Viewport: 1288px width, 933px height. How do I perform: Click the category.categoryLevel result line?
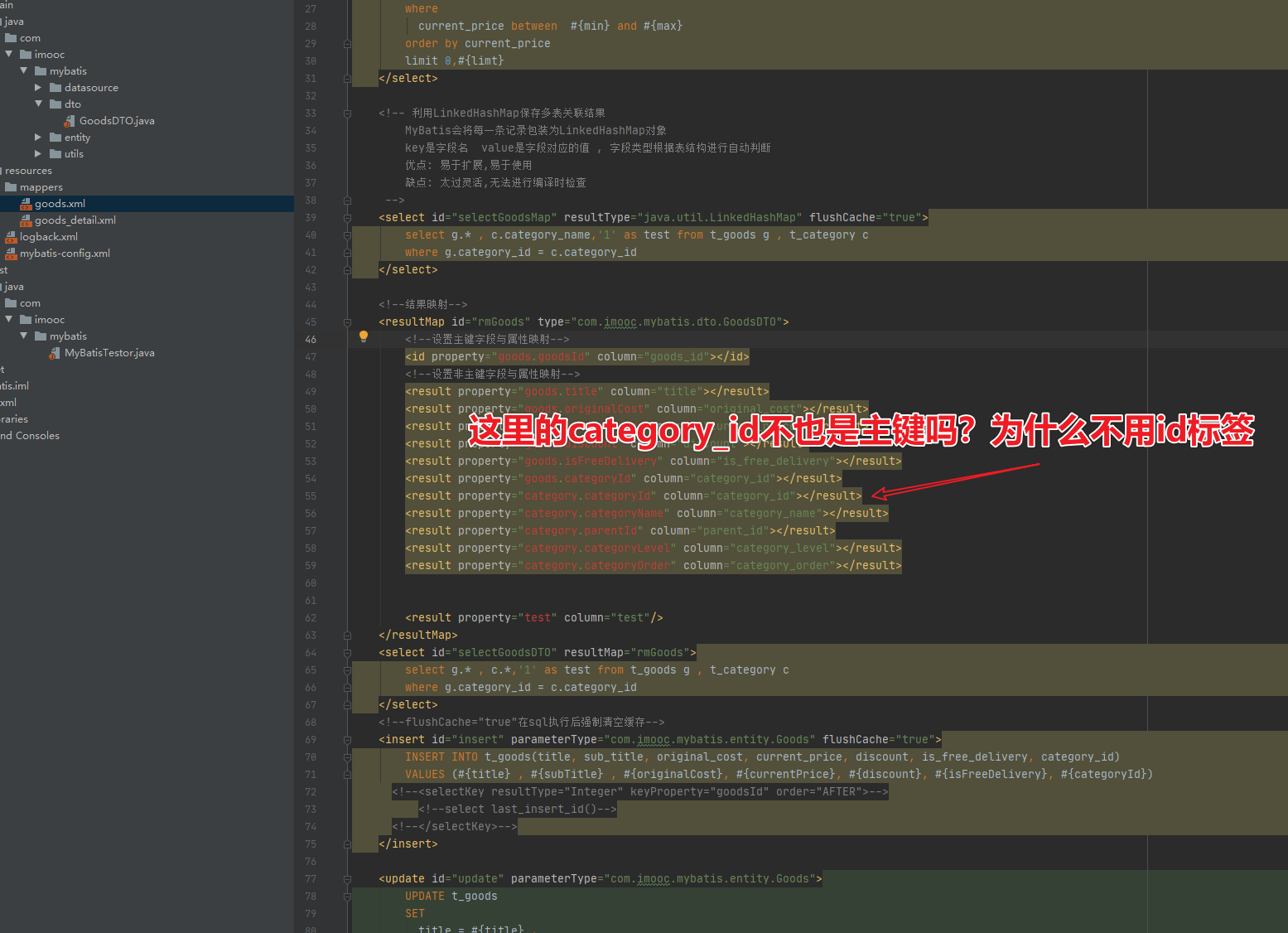click(x=654, y=549)
